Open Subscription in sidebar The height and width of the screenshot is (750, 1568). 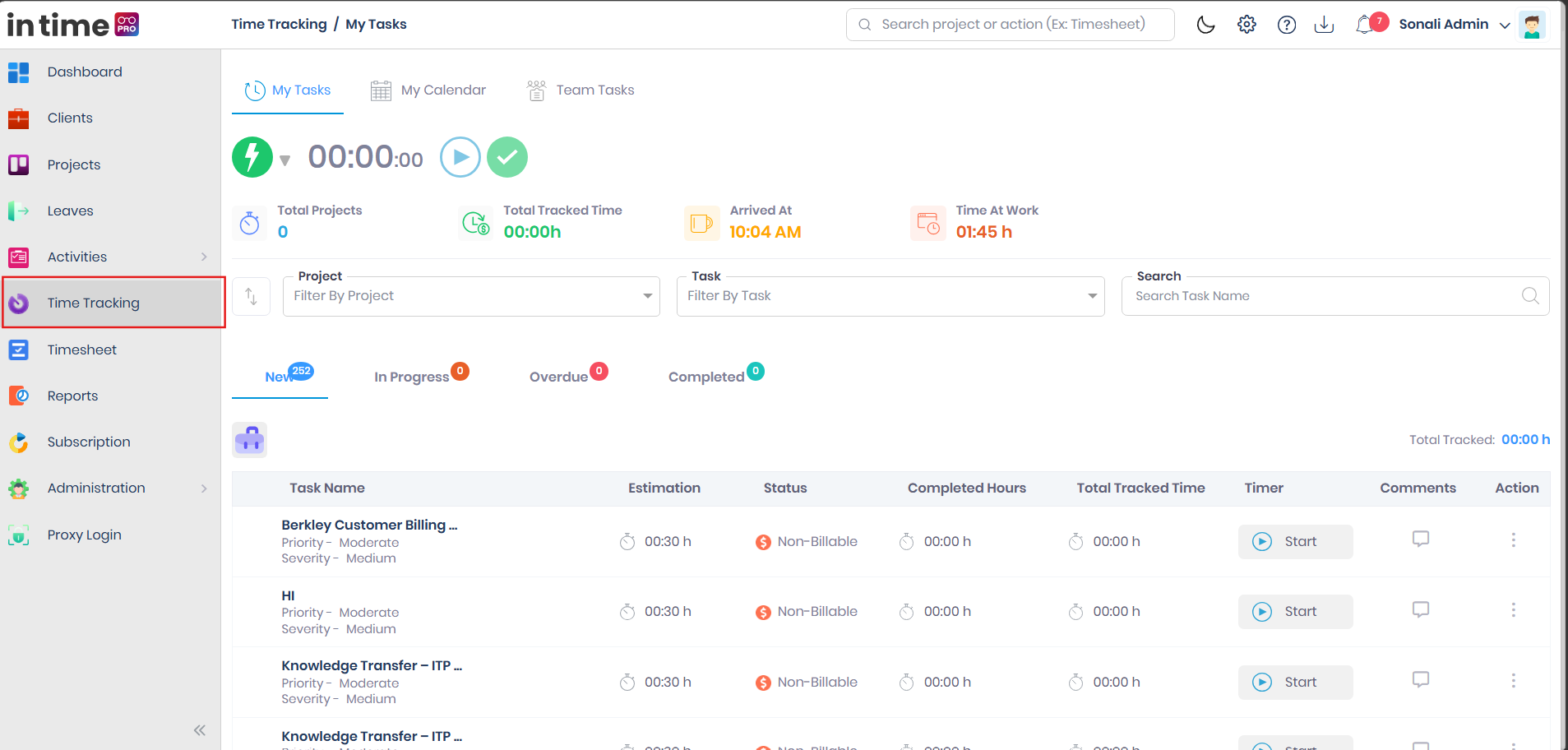coord(89,442)
